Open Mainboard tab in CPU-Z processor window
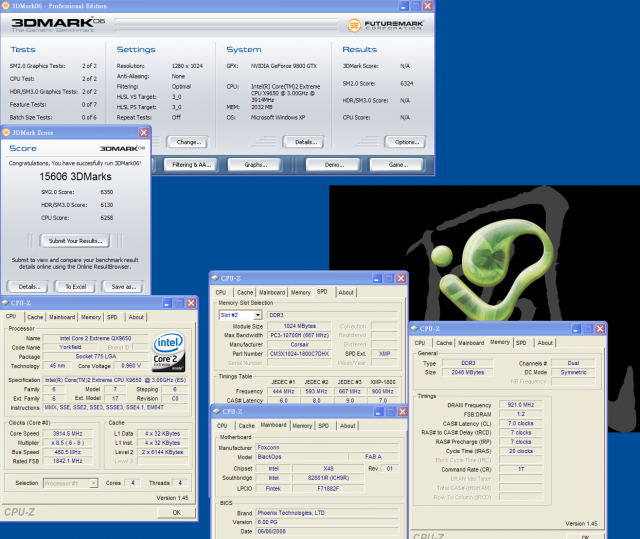 [x=62, y=317]
